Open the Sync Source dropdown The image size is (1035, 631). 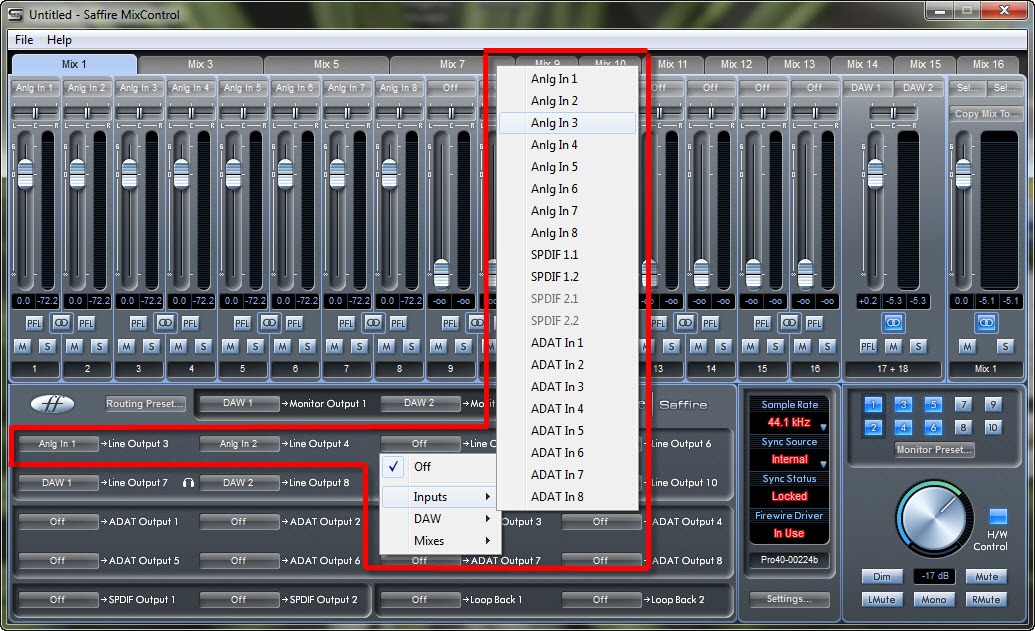tap(790, 459)
